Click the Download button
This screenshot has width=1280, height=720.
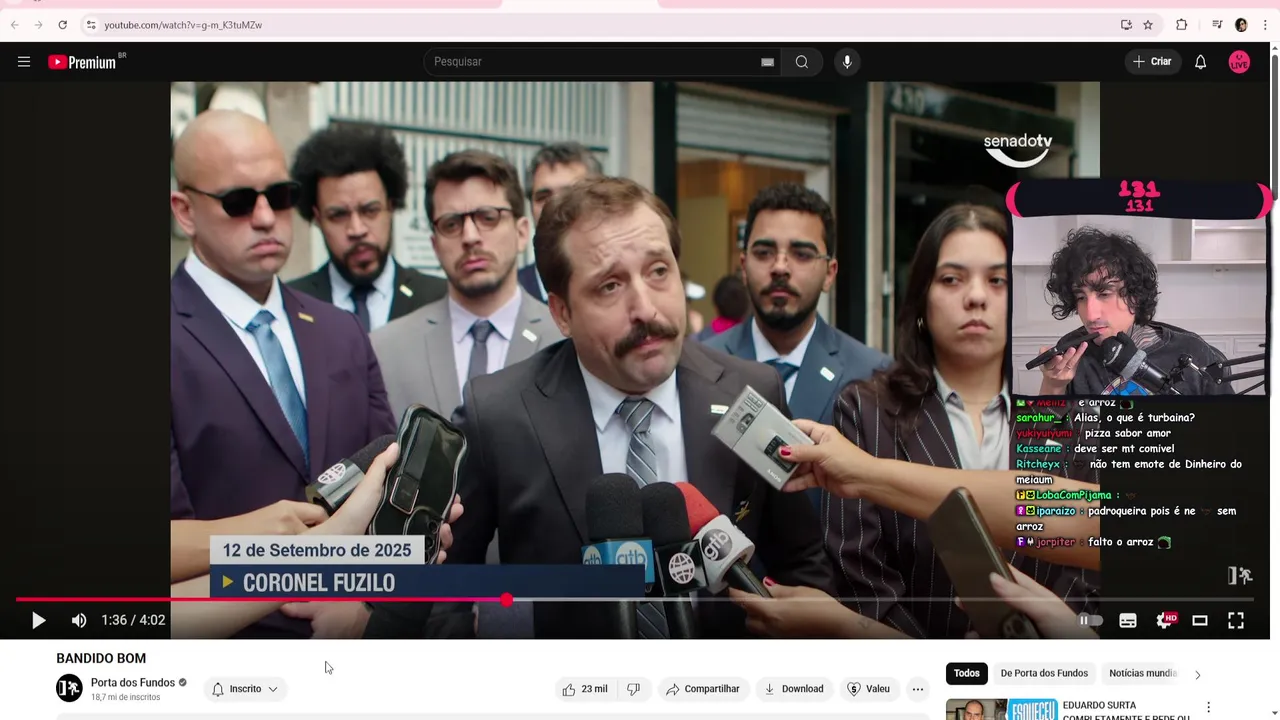[x=794, y=689]
